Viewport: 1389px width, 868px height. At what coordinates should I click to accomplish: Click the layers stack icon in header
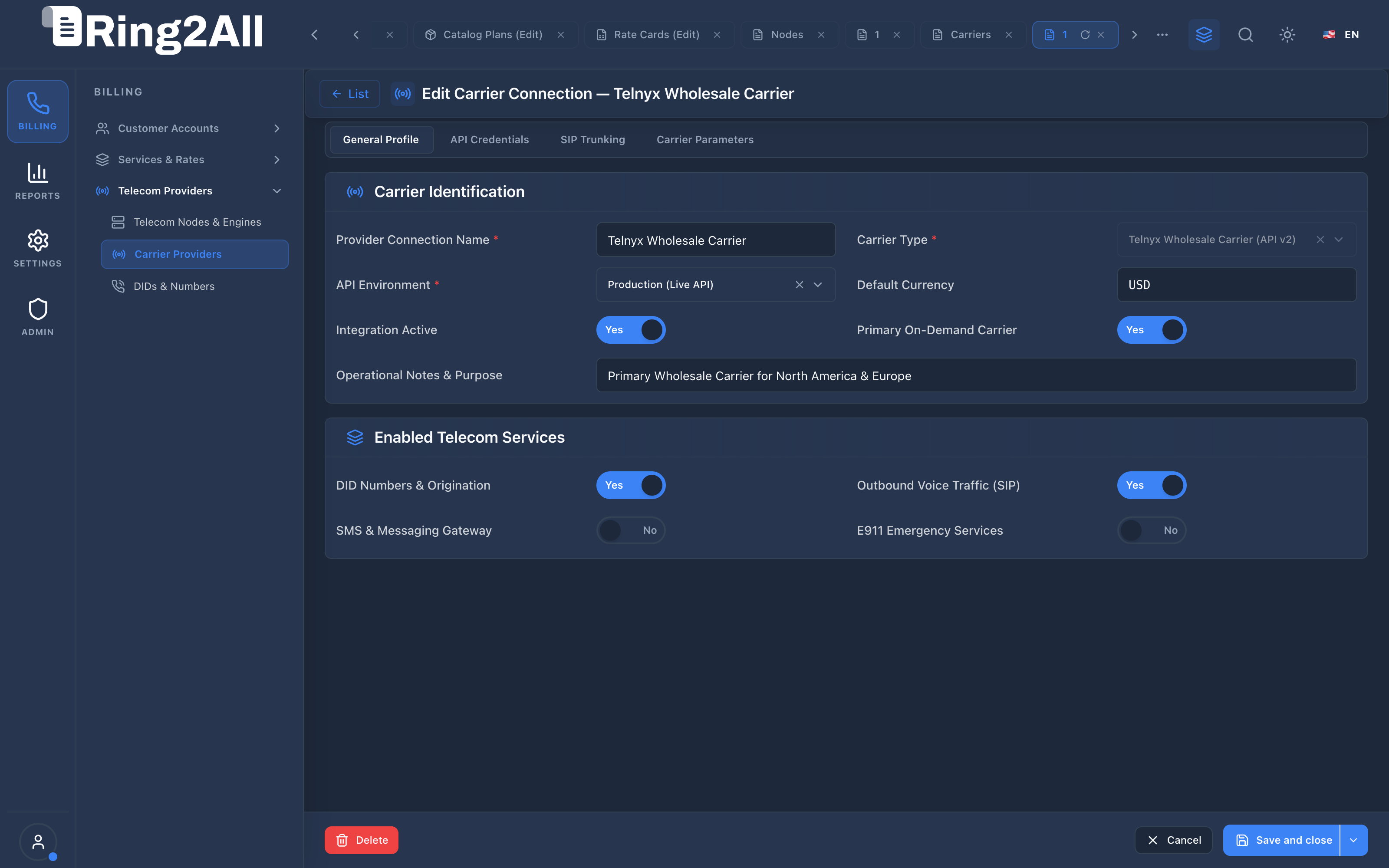click(1204, 34)
